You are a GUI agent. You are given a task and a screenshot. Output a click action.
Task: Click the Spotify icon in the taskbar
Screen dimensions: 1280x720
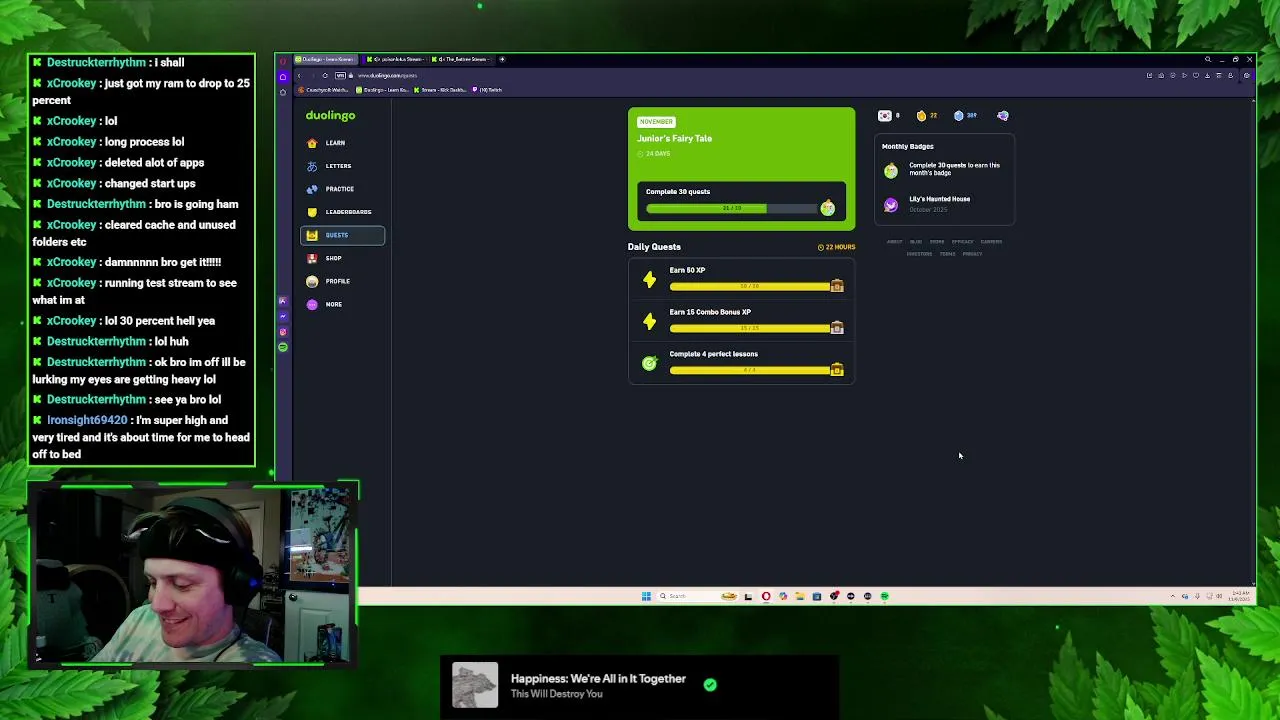884,596
